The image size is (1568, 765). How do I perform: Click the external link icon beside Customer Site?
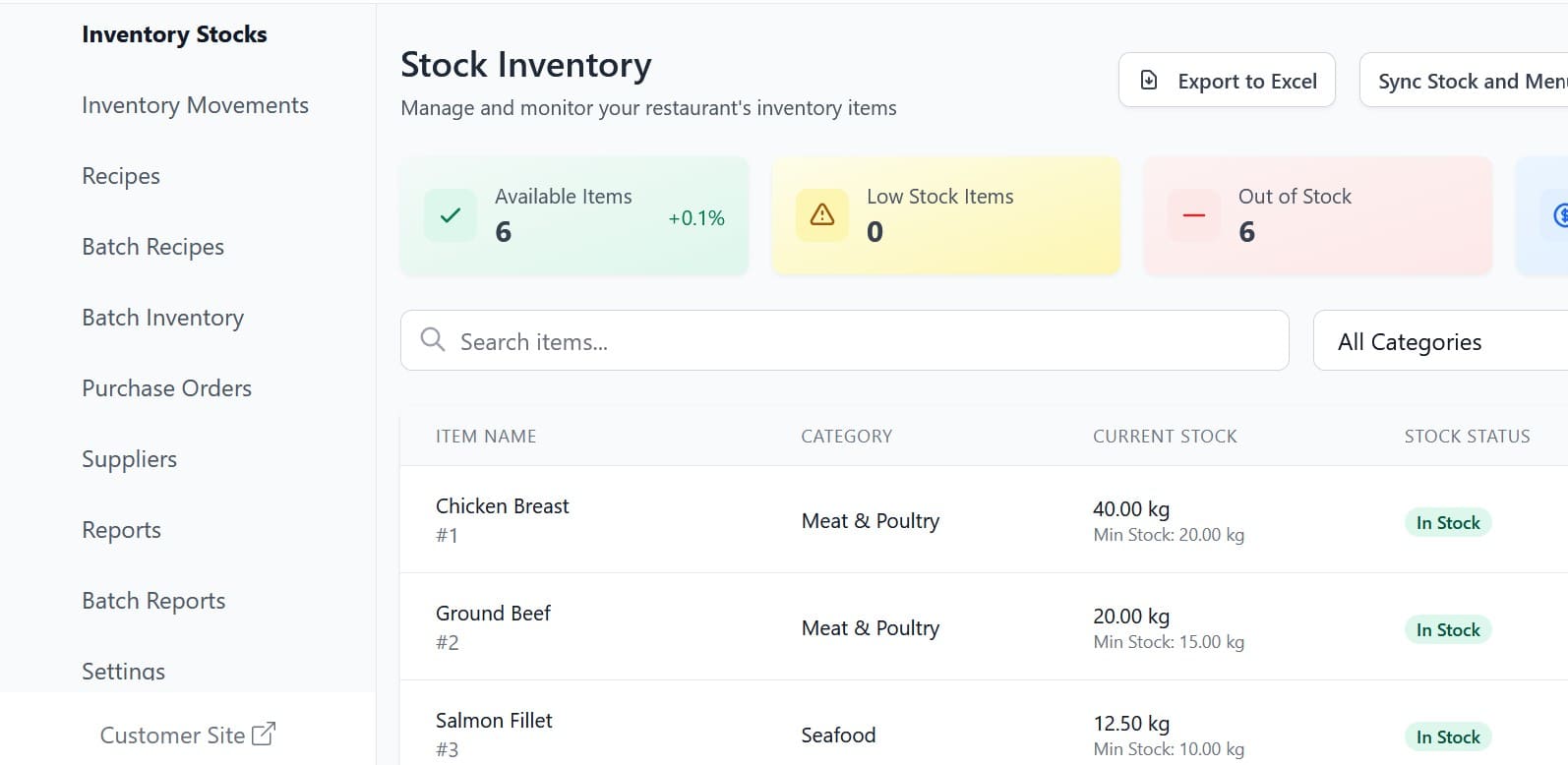[264, 734]
